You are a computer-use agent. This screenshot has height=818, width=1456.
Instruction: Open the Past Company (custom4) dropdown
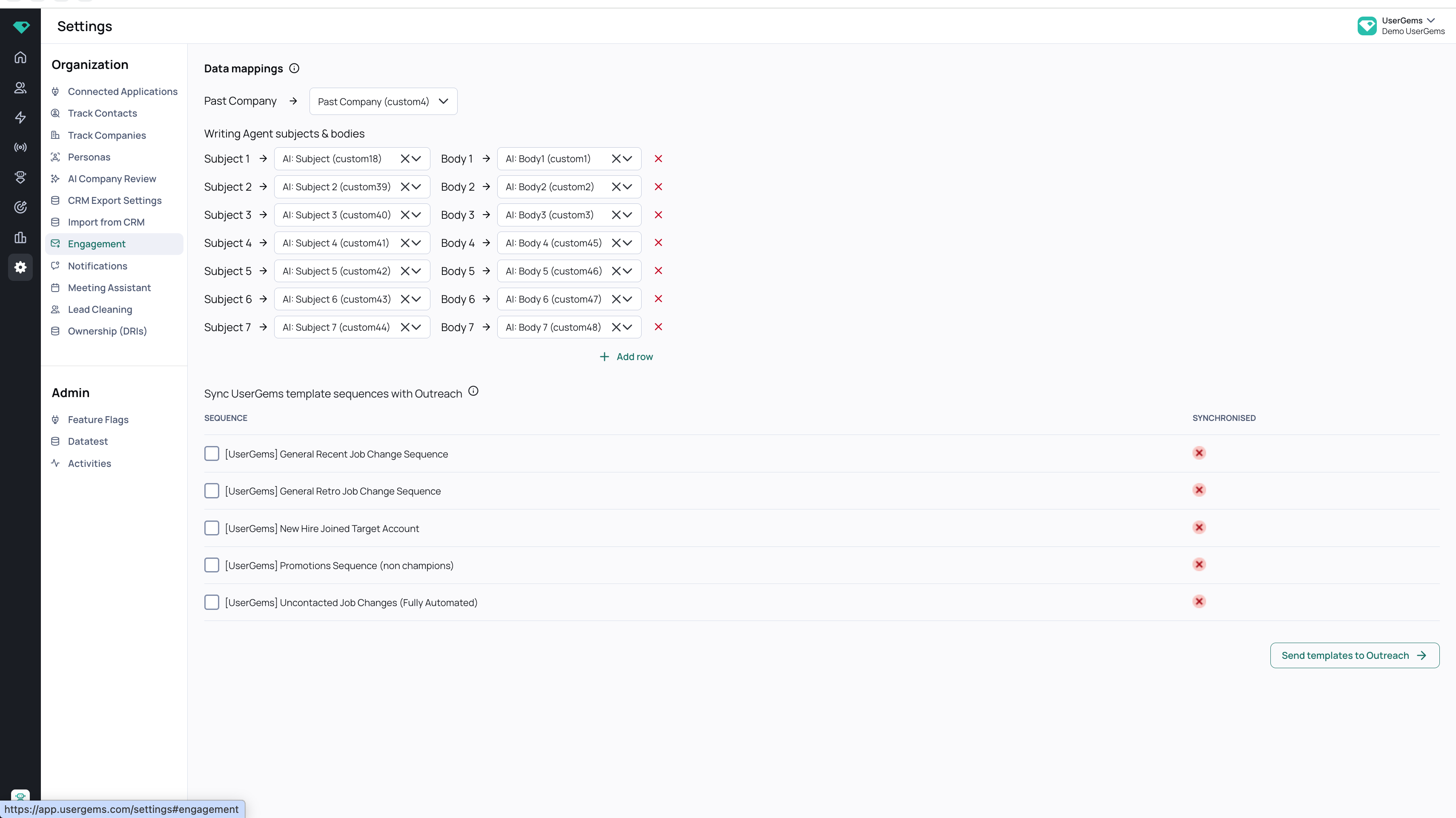383,102
